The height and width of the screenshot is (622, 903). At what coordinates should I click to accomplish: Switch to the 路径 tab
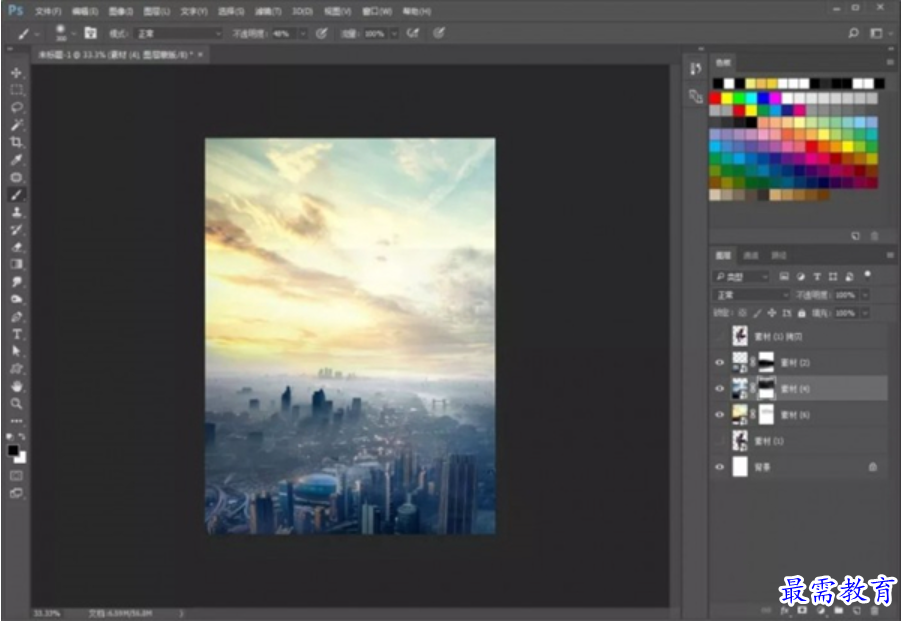(779, 255)
